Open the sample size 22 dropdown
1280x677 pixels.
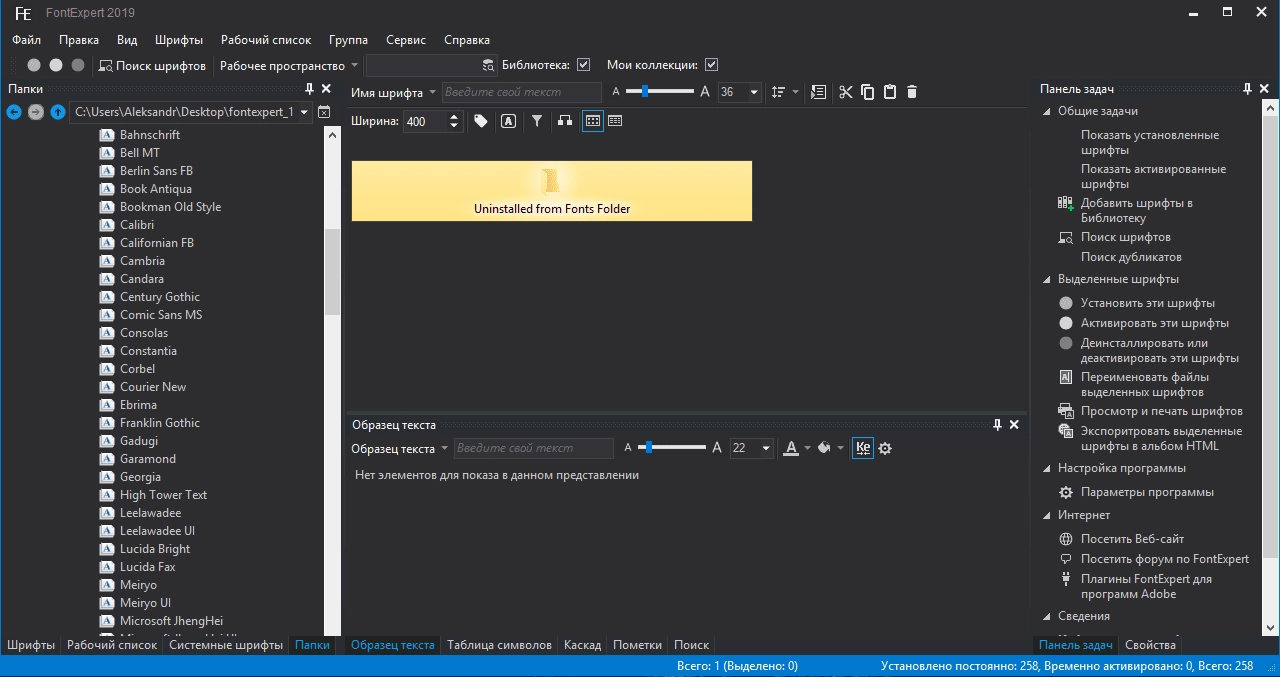pos(767,448)
